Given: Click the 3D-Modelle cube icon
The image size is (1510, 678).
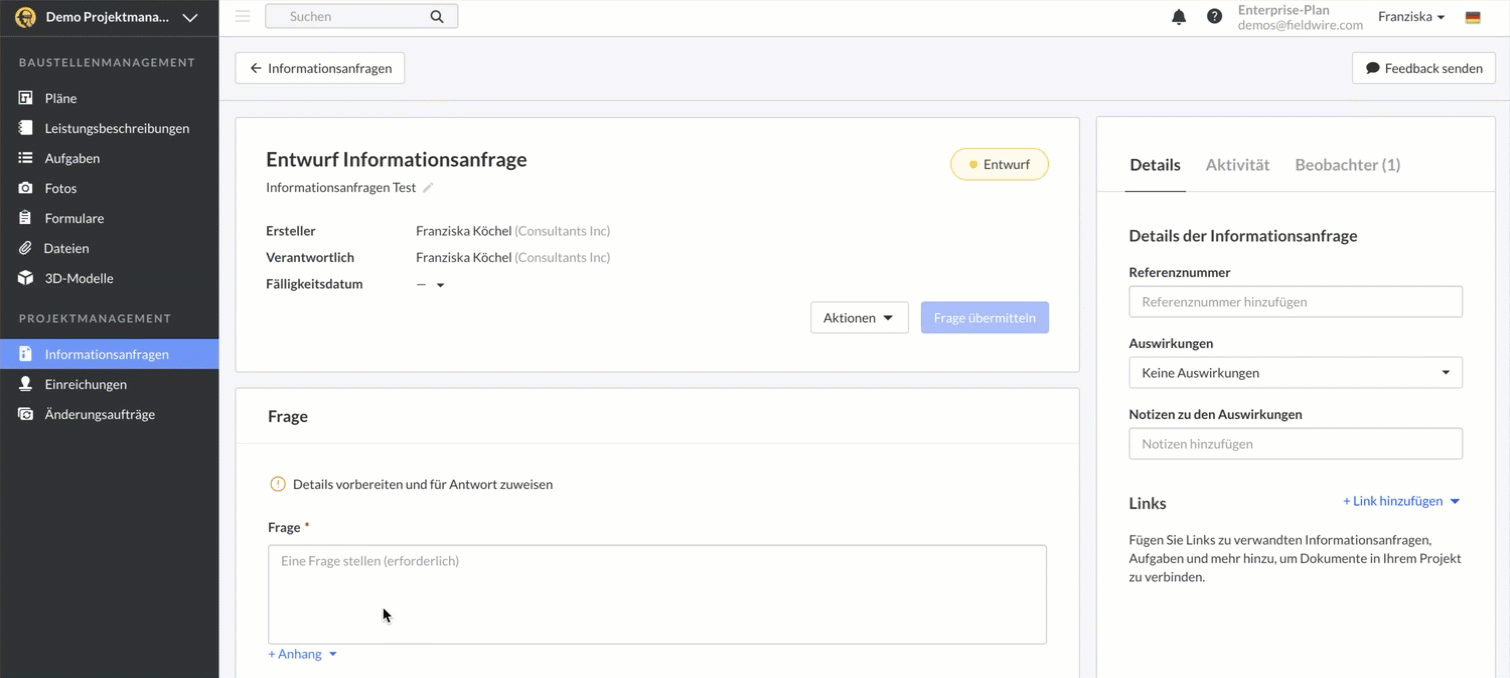Looking at the screenshot, I should tap(26, 278).
